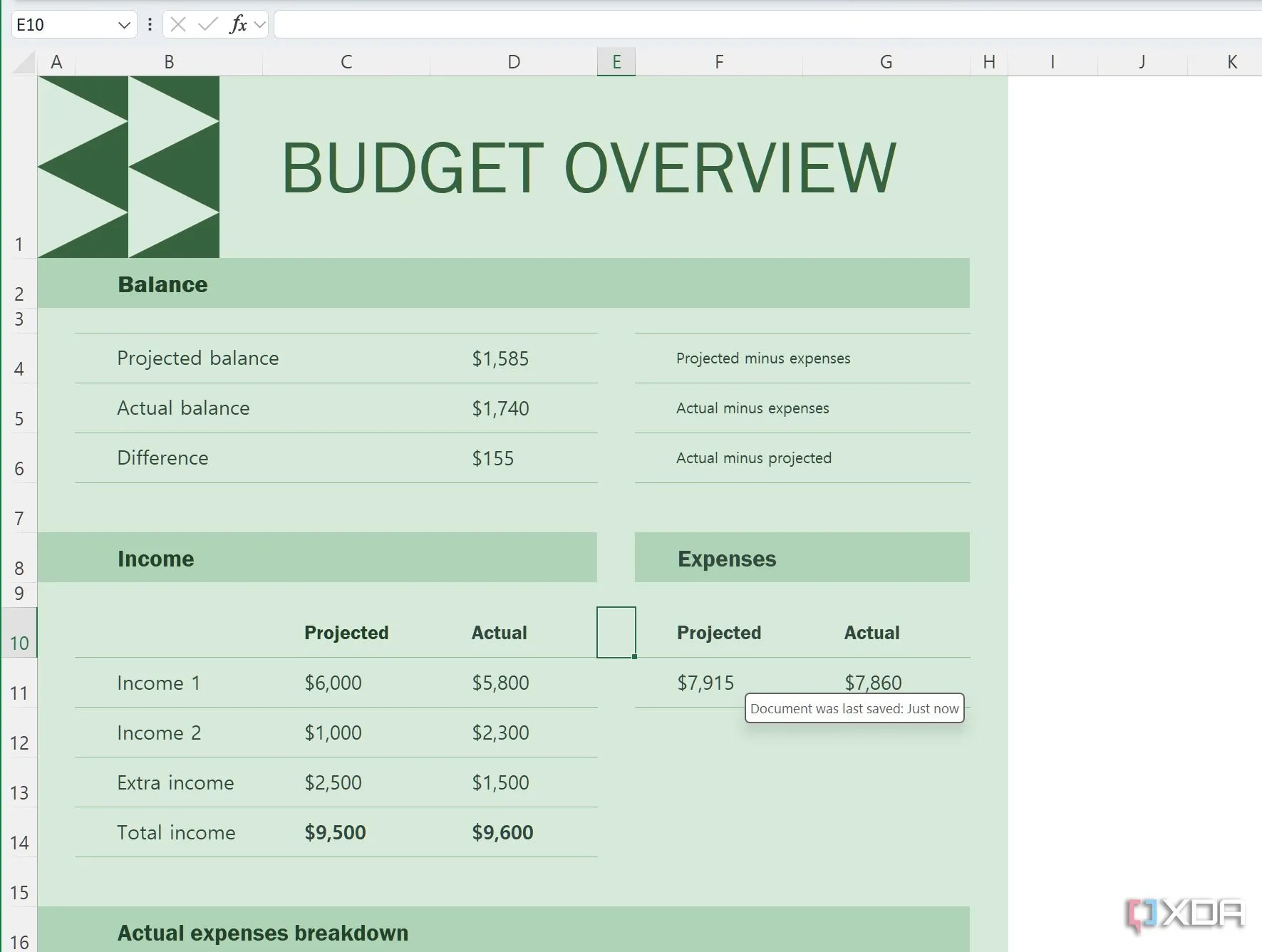1262x952 pixels.
Task: Select row 6 header
Action: pos(19,457)
